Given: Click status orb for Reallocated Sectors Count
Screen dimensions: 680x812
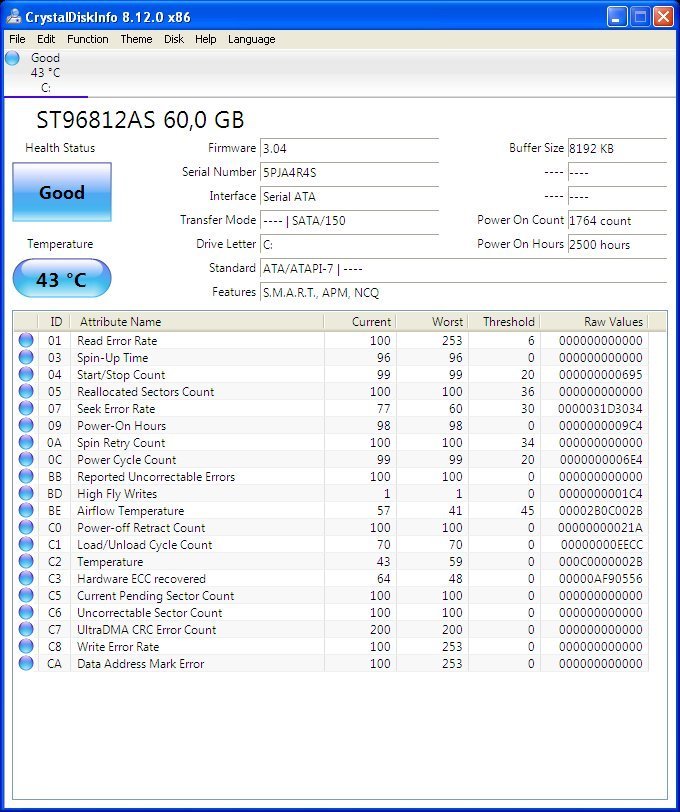Looking at the screenshot, I should (26, 392).
